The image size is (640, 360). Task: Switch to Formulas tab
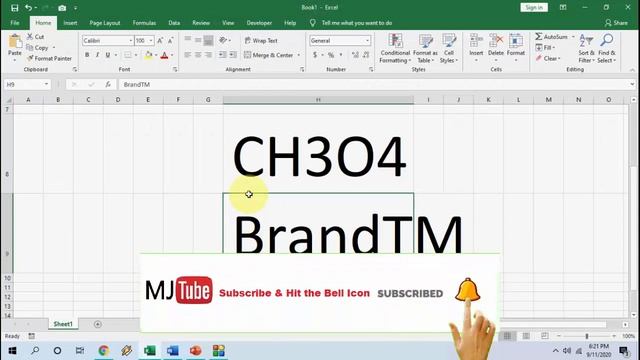[144, 23]
